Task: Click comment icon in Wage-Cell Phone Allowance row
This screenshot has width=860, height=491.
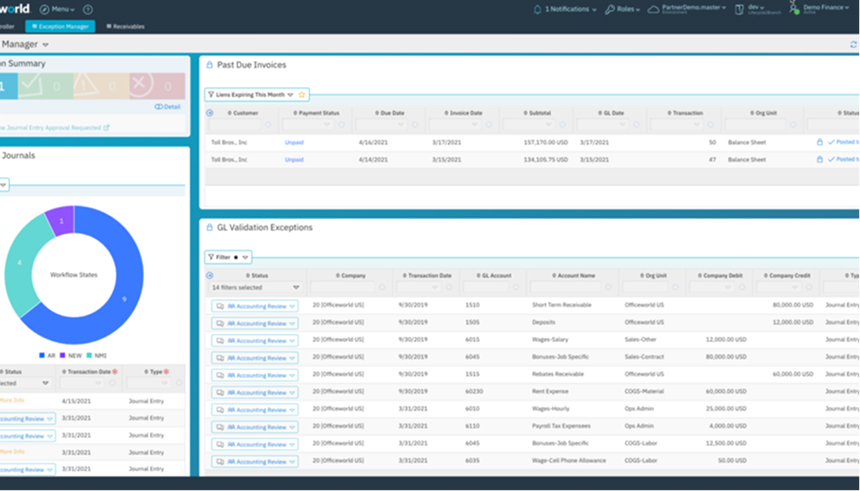Action: point(220,462)
